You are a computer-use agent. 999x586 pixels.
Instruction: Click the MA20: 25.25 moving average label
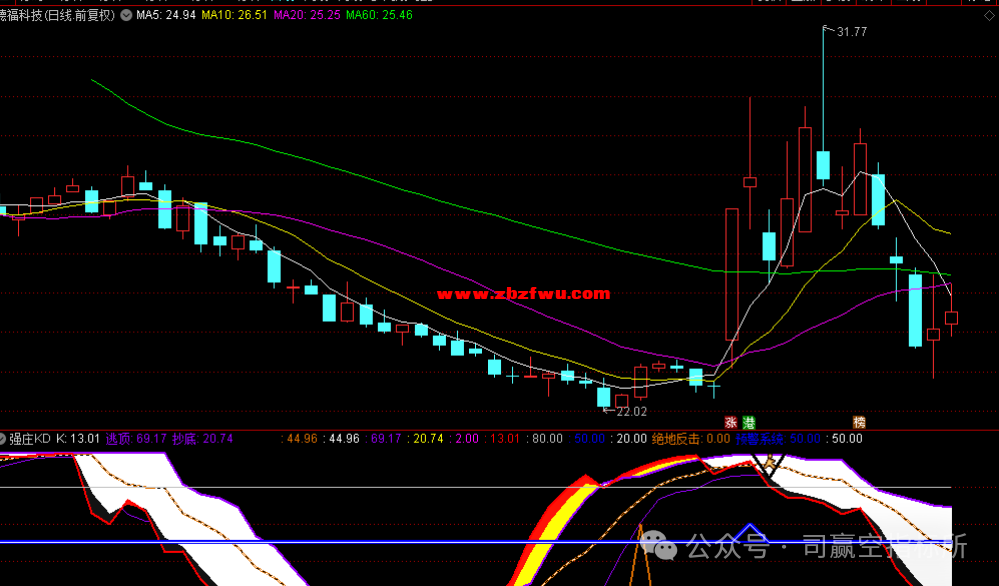[307, 15]
